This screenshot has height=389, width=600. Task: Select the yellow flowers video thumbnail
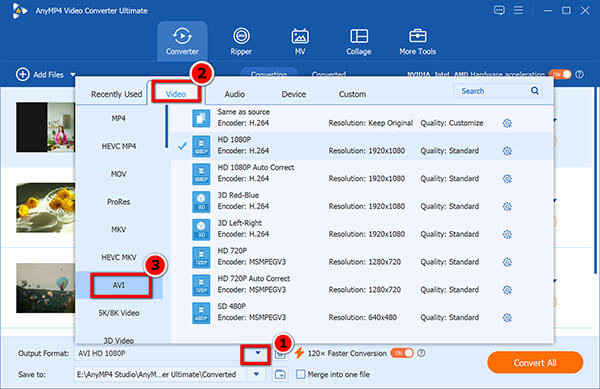pos(45,208)
